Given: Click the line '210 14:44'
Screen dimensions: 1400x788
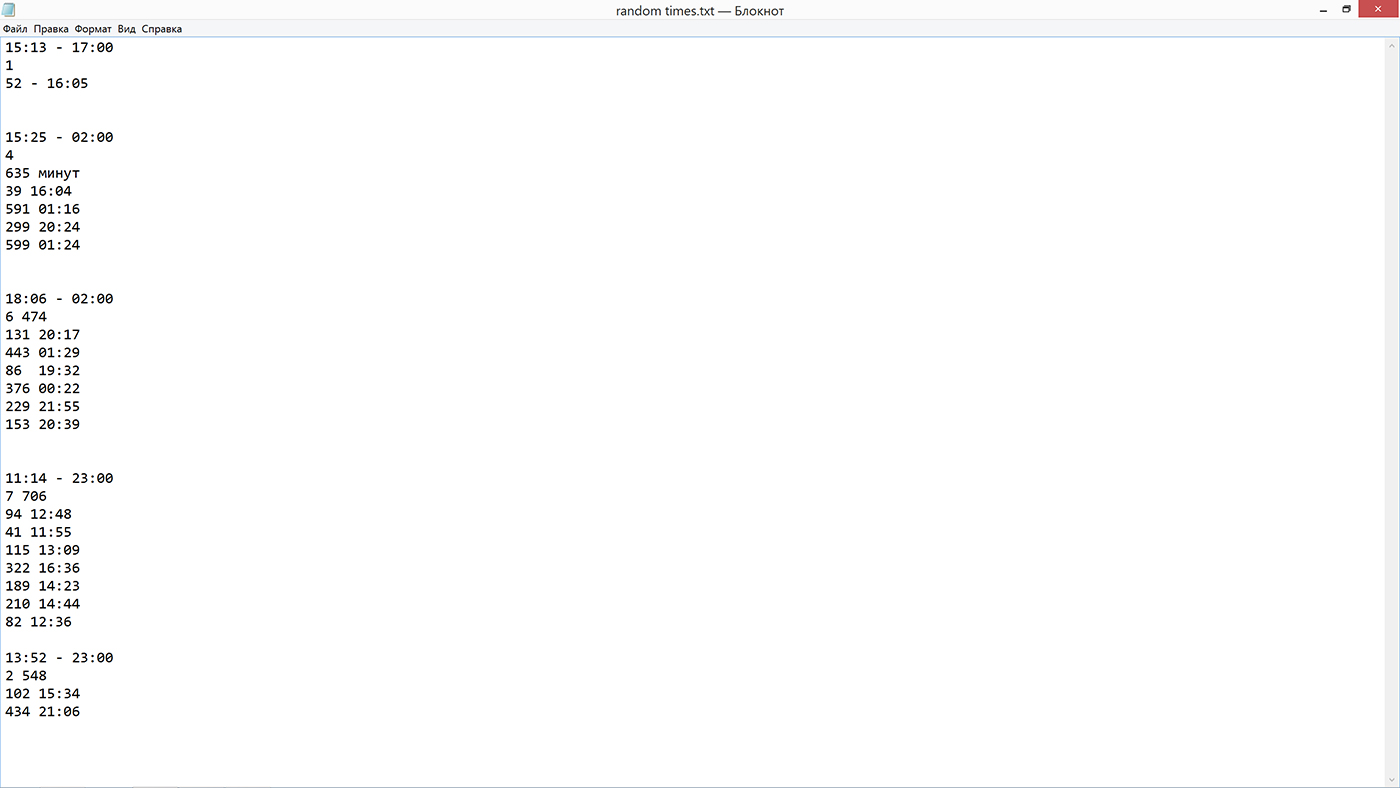Looking at the screenshot, I should (42, 605).
